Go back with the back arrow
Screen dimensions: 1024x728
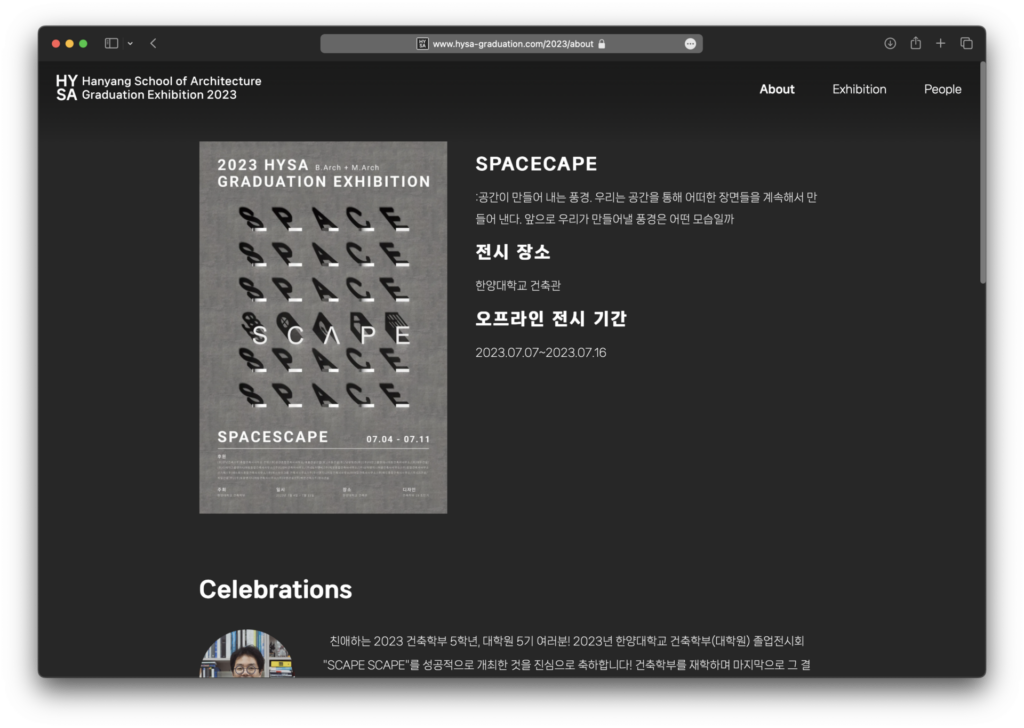click(153, 44)
